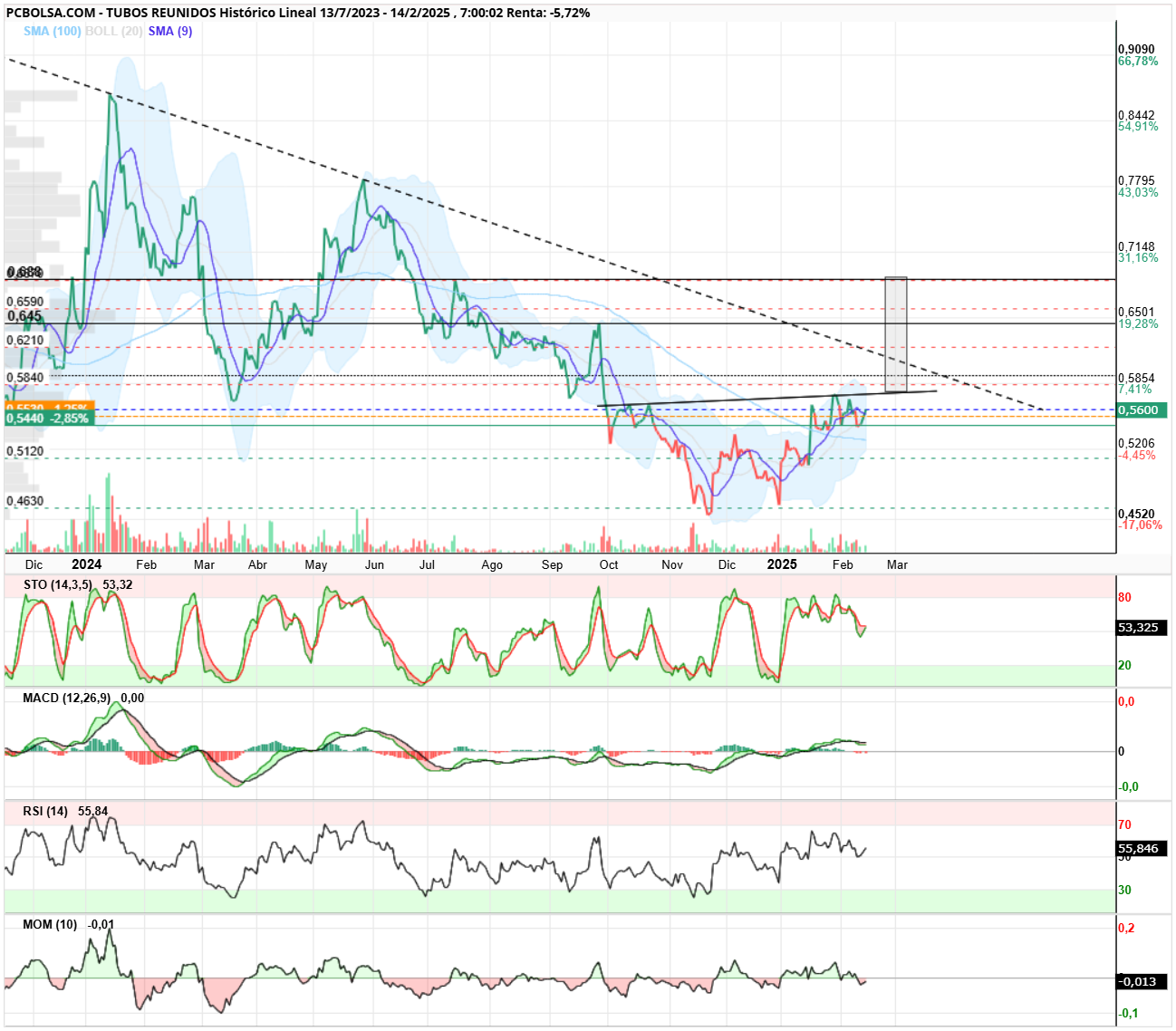Click the green 0,5440 -2,85% price label
The width and height of the screenshot is (1176, 1031).
click(x=50, y=419)
